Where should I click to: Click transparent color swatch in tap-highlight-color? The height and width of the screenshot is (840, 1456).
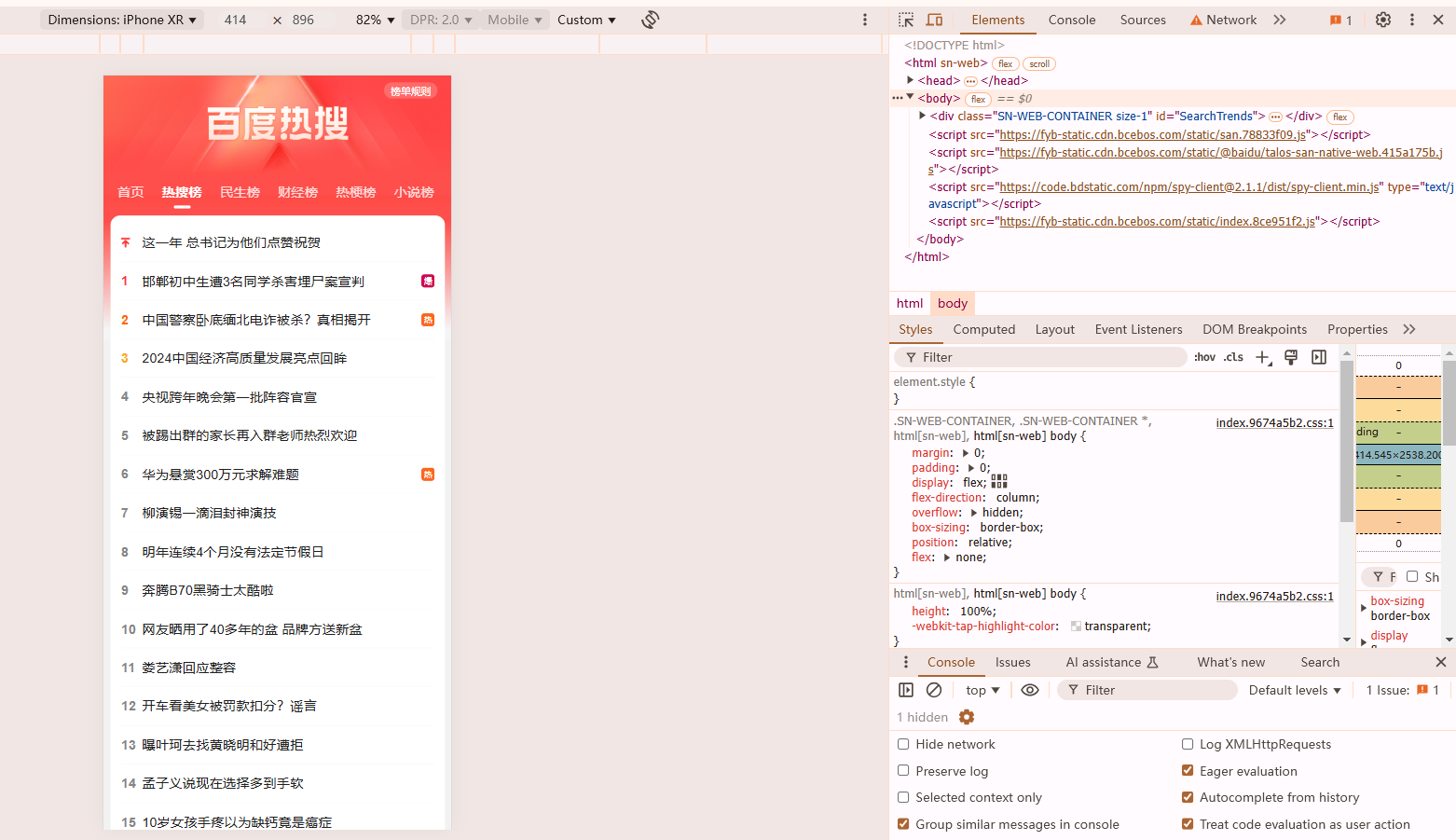coord(1076,627)
